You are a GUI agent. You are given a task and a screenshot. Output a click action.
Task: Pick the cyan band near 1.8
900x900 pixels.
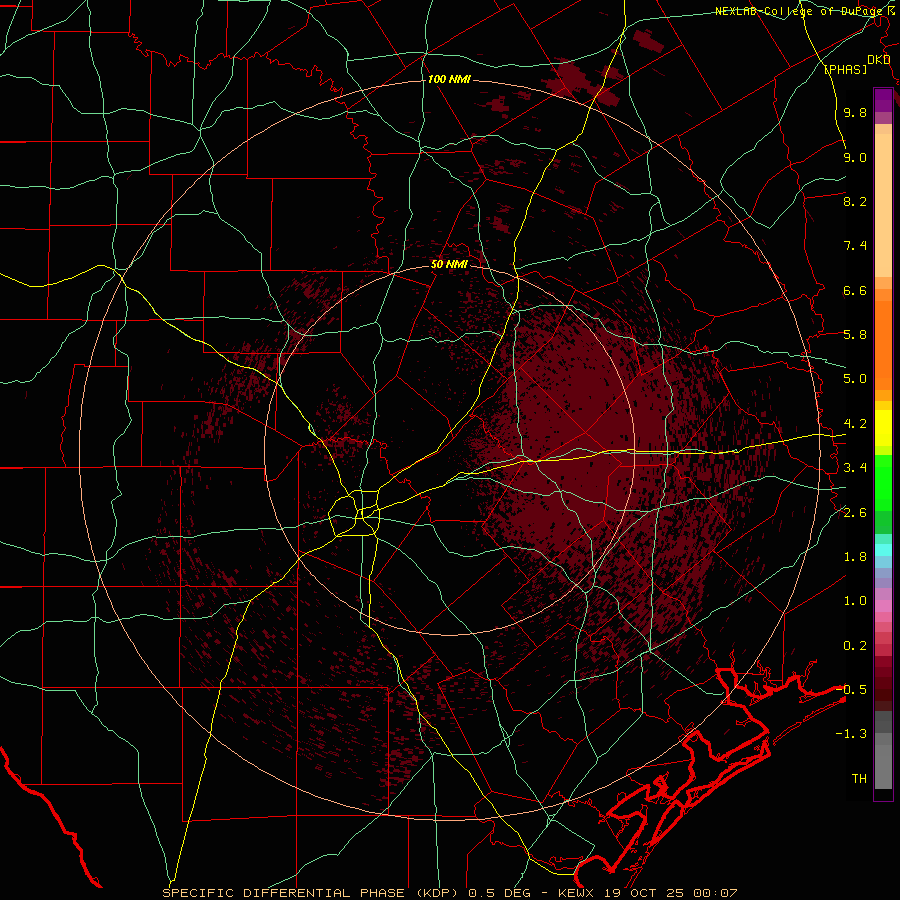(x=883, y=549)
